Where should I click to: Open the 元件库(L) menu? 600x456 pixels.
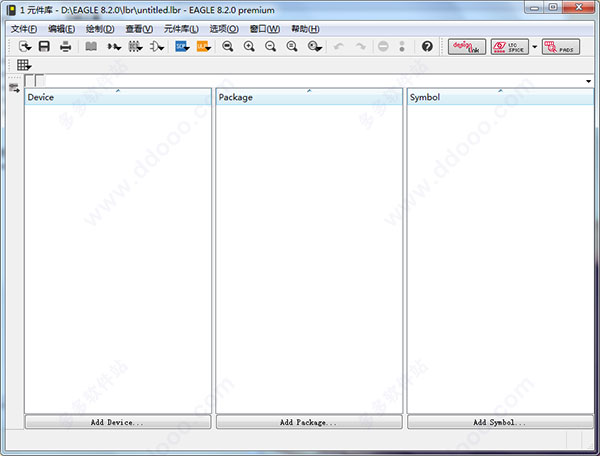click(182, 29)
